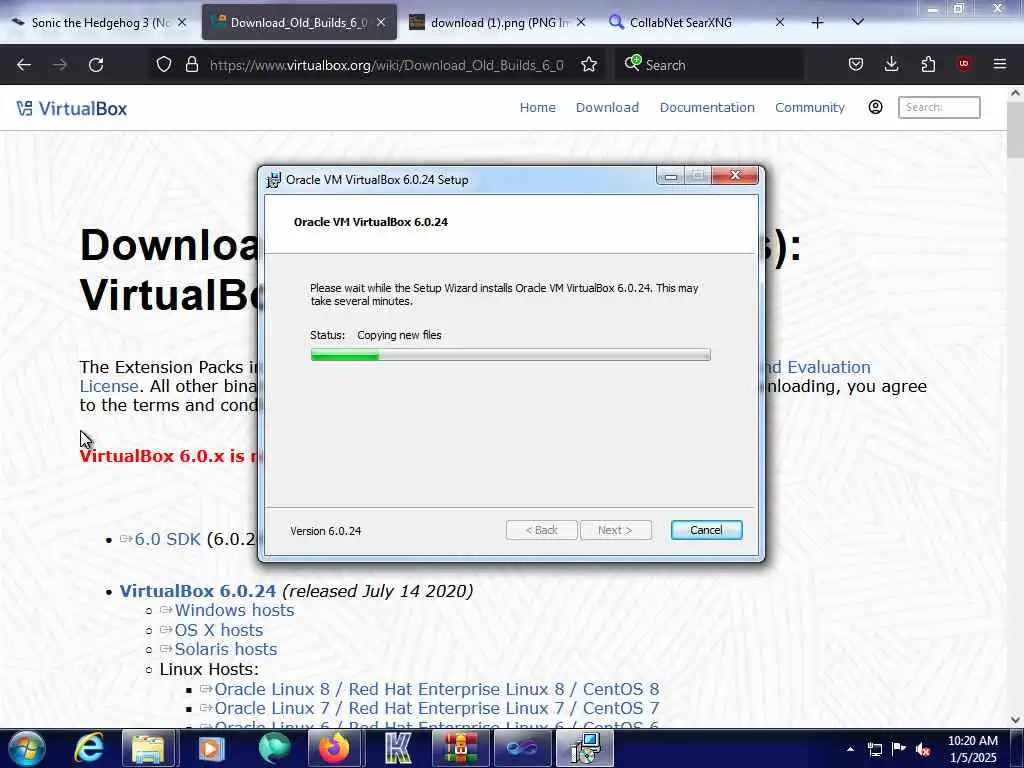Click the network tray icon
Image resolution: width=1024 pixels, height=768 pixels.
click(875, 749)
